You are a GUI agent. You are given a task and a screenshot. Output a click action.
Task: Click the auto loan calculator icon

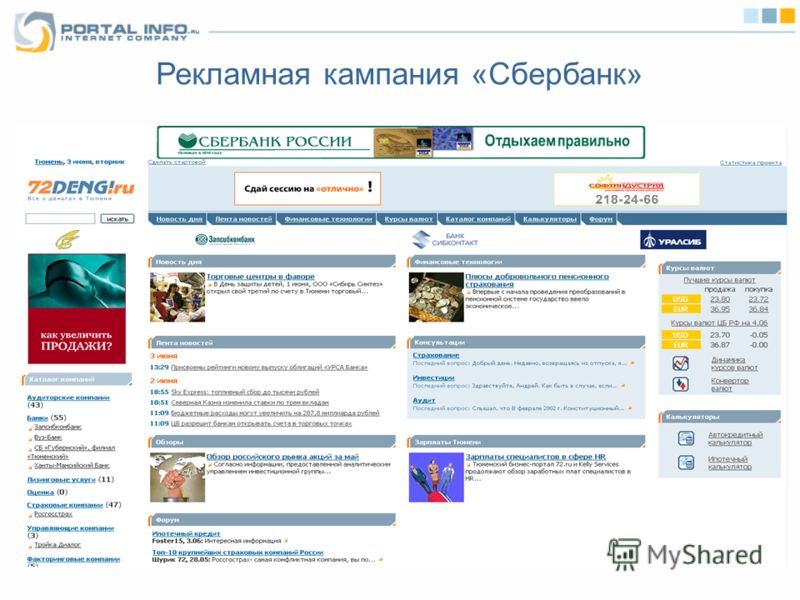point(686,438)
